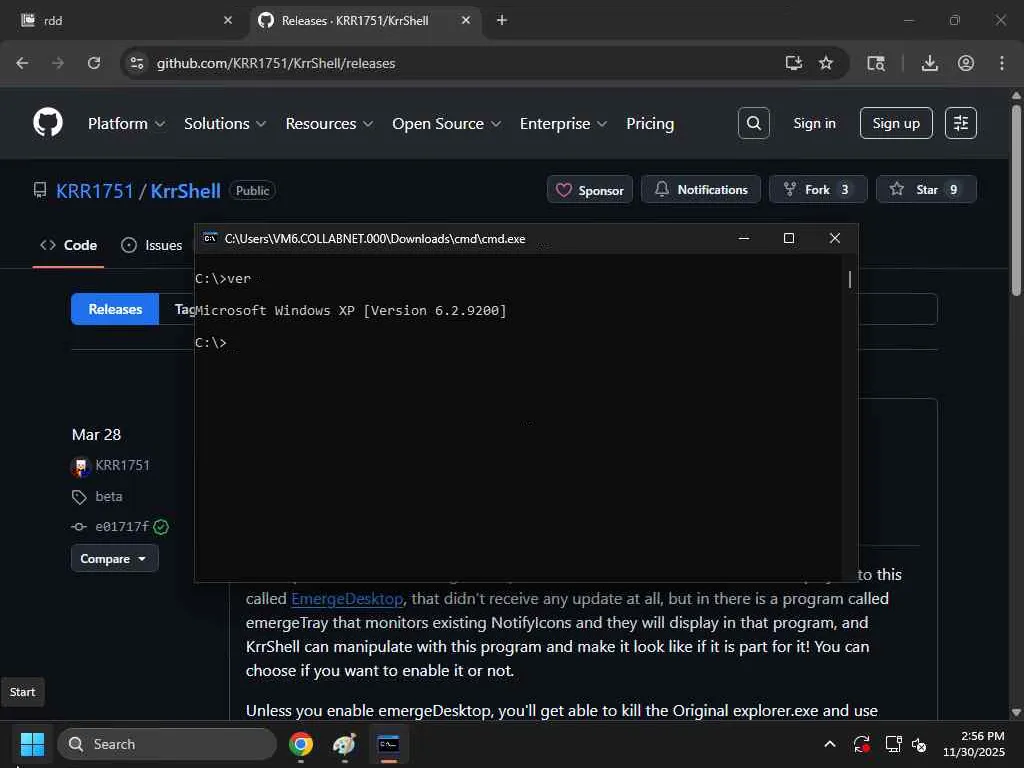
Task: Expand the Resources menu
Action: pos(329,123)
